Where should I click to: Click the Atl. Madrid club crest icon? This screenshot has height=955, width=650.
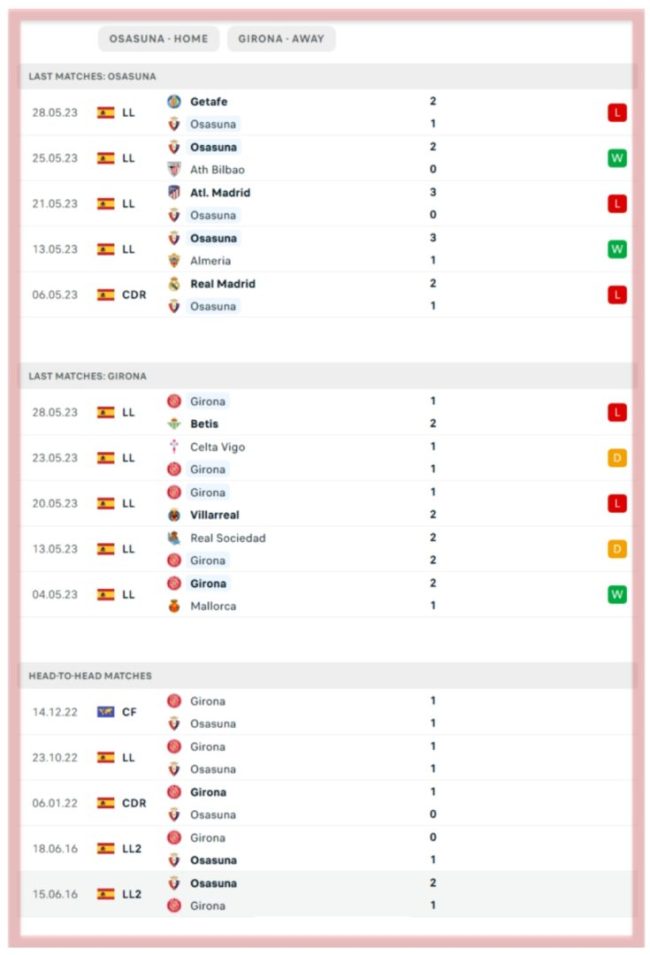point(174,192)
